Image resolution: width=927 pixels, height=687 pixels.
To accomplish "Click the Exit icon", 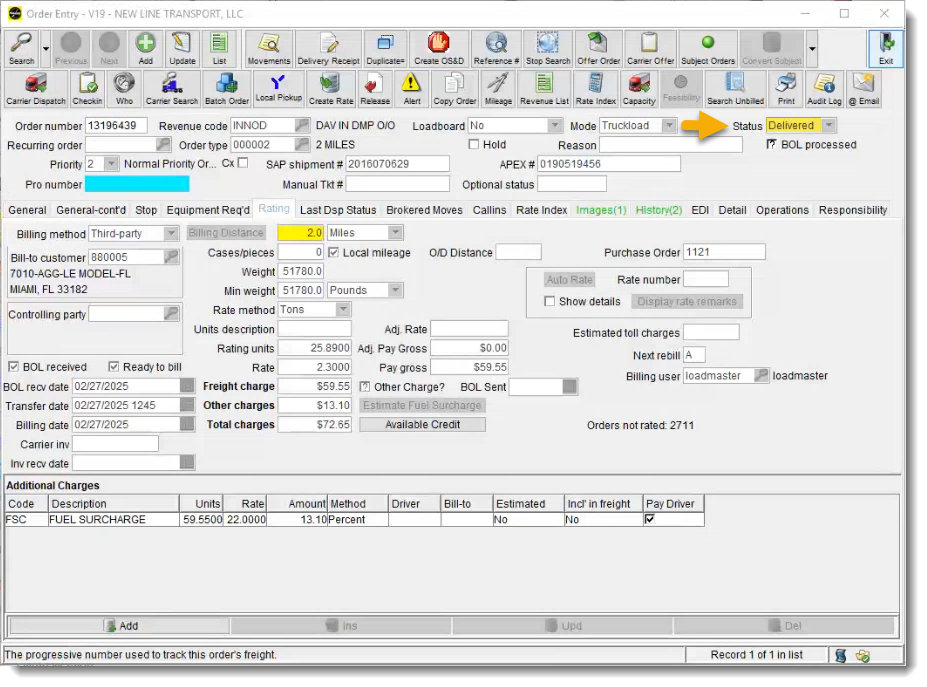I will pos(886,48).
